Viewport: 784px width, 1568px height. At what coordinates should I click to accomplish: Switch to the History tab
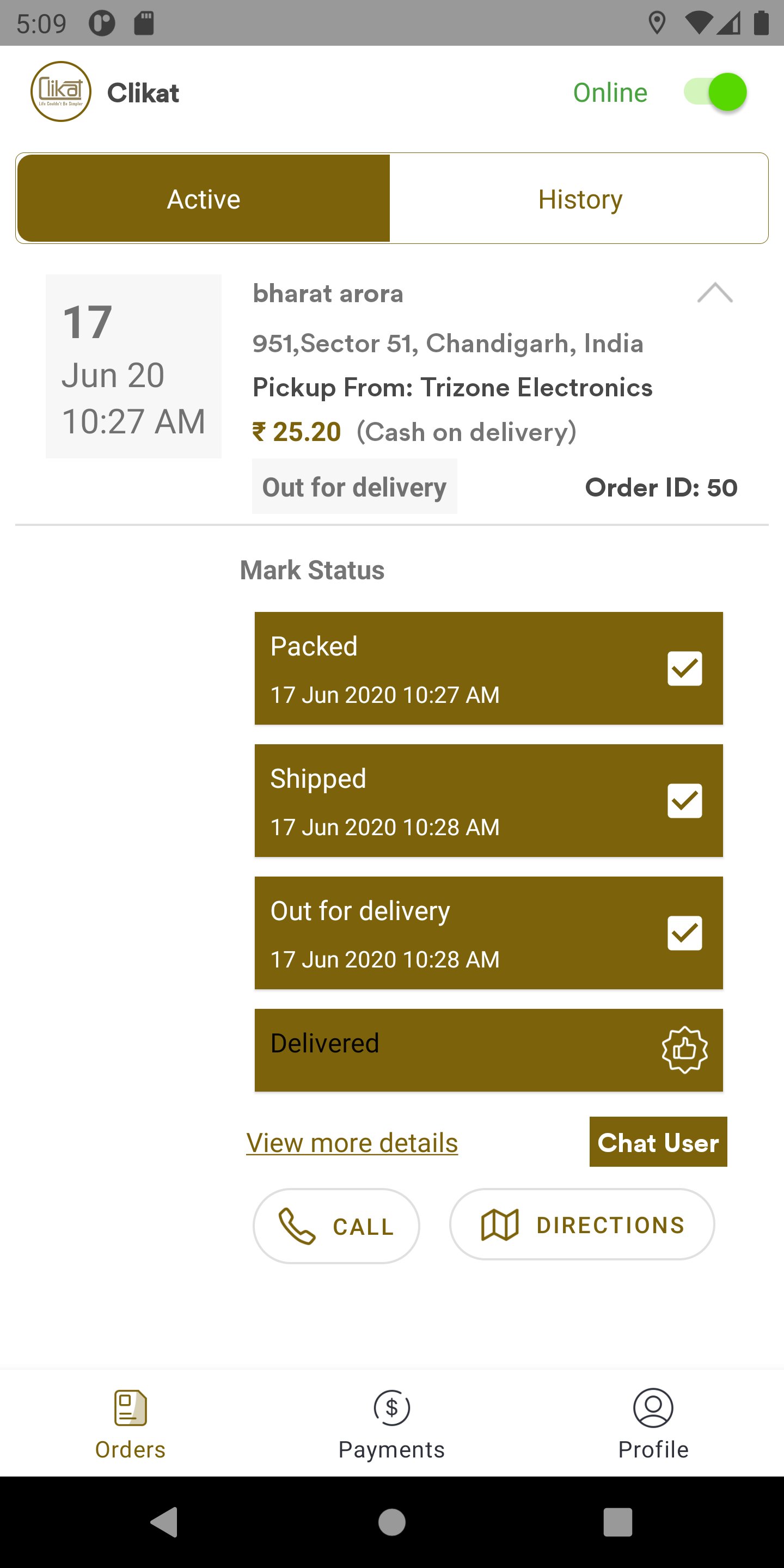point(579,199)
